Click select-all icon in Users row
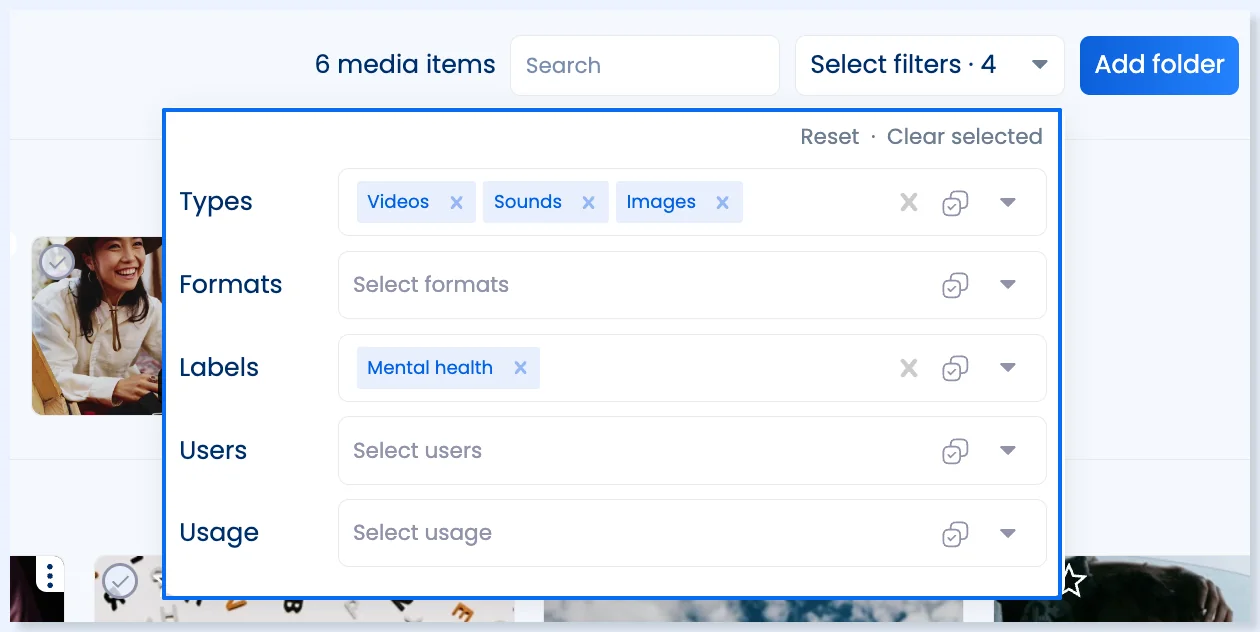Image resolution: width=1260 pixels, height=632 pixels. click(955, 452)
